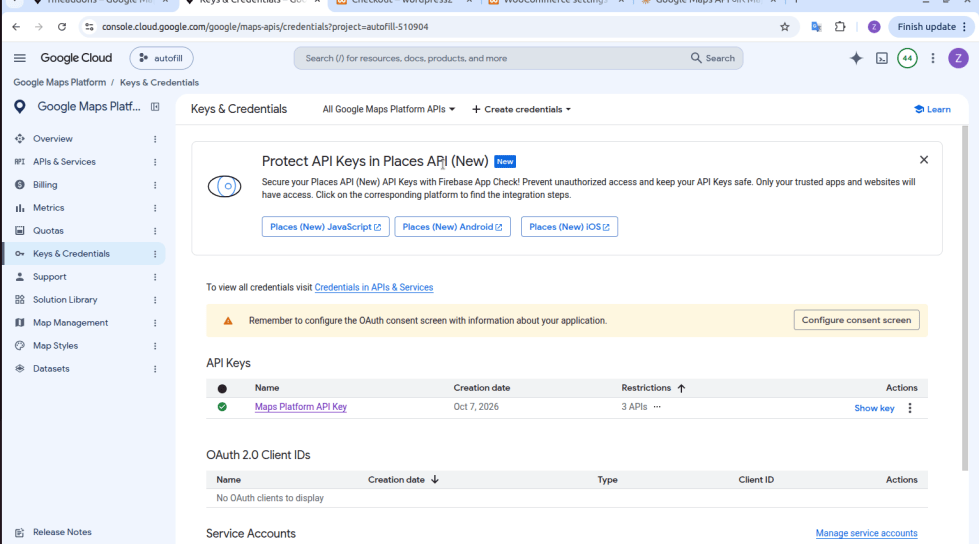Open Map Management three-dot menu

coord(155,323)
